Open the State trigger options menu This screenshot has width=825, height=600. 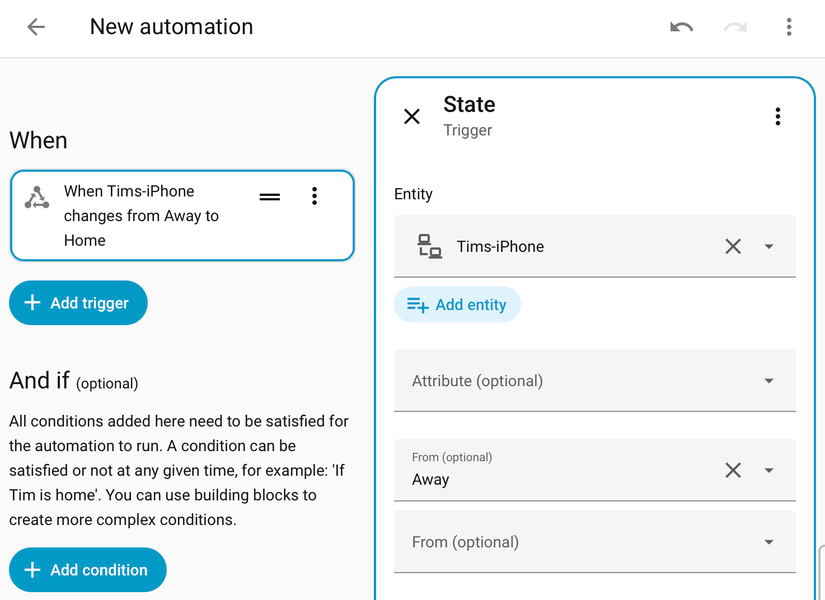pos(778,116)
